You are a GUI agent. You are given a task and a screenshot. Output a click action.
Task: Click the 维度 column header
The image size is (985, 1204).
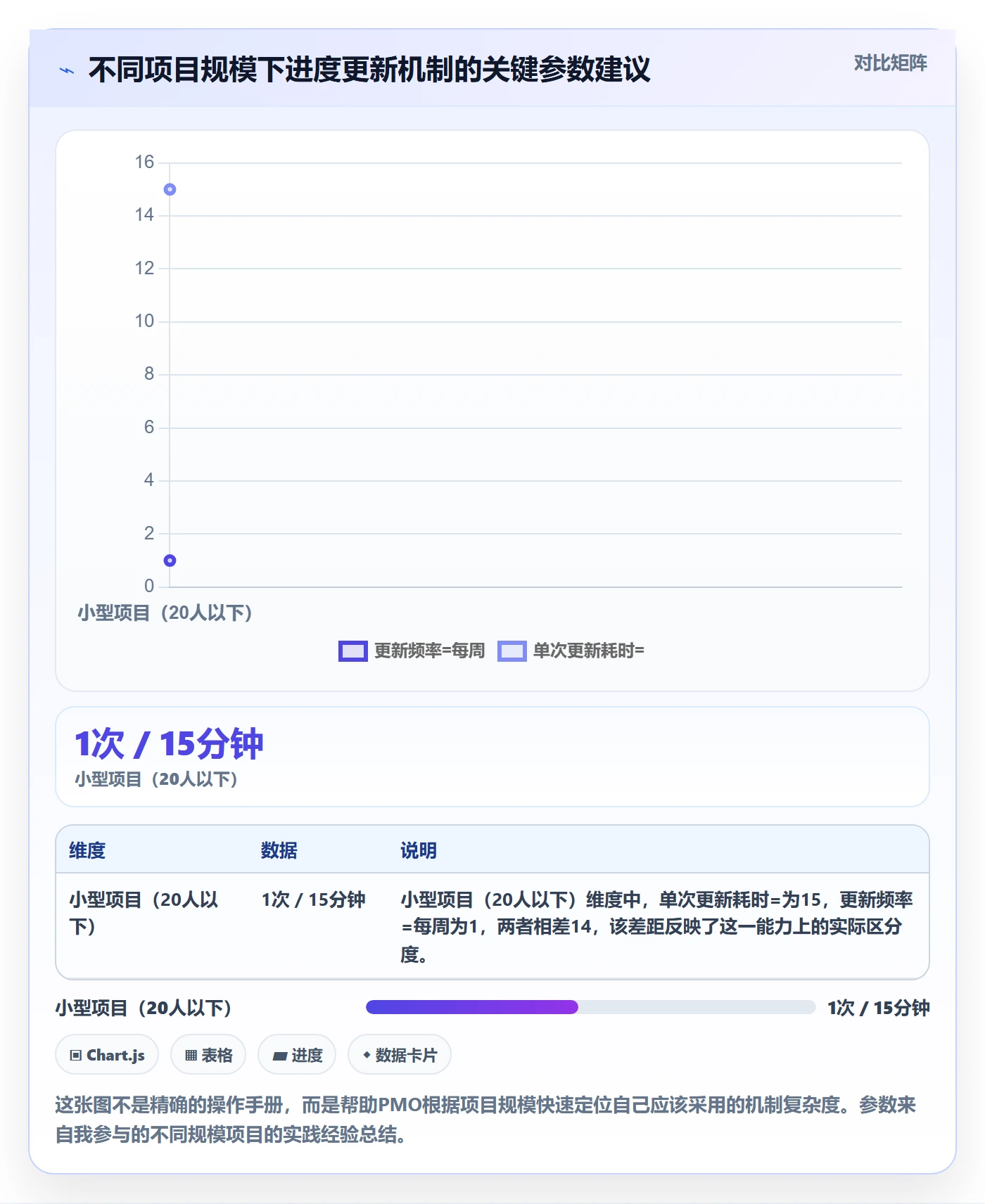point(87,850)
